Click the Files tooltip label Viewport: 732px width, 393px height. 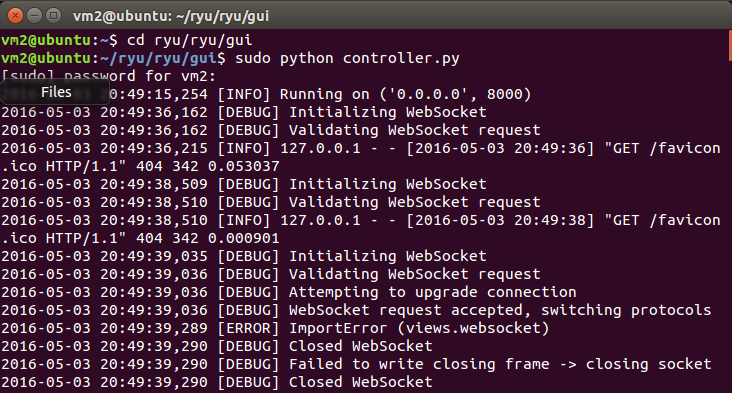(56, 92)
